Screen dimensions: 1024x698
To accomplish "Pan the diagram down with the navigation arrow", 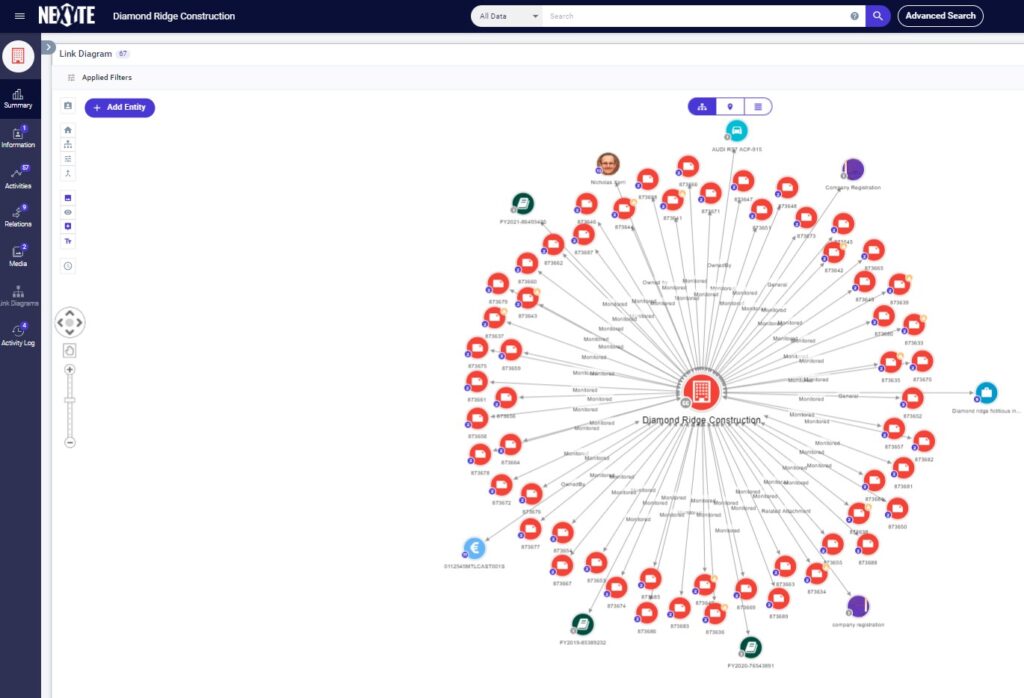I will click(70, 332).
